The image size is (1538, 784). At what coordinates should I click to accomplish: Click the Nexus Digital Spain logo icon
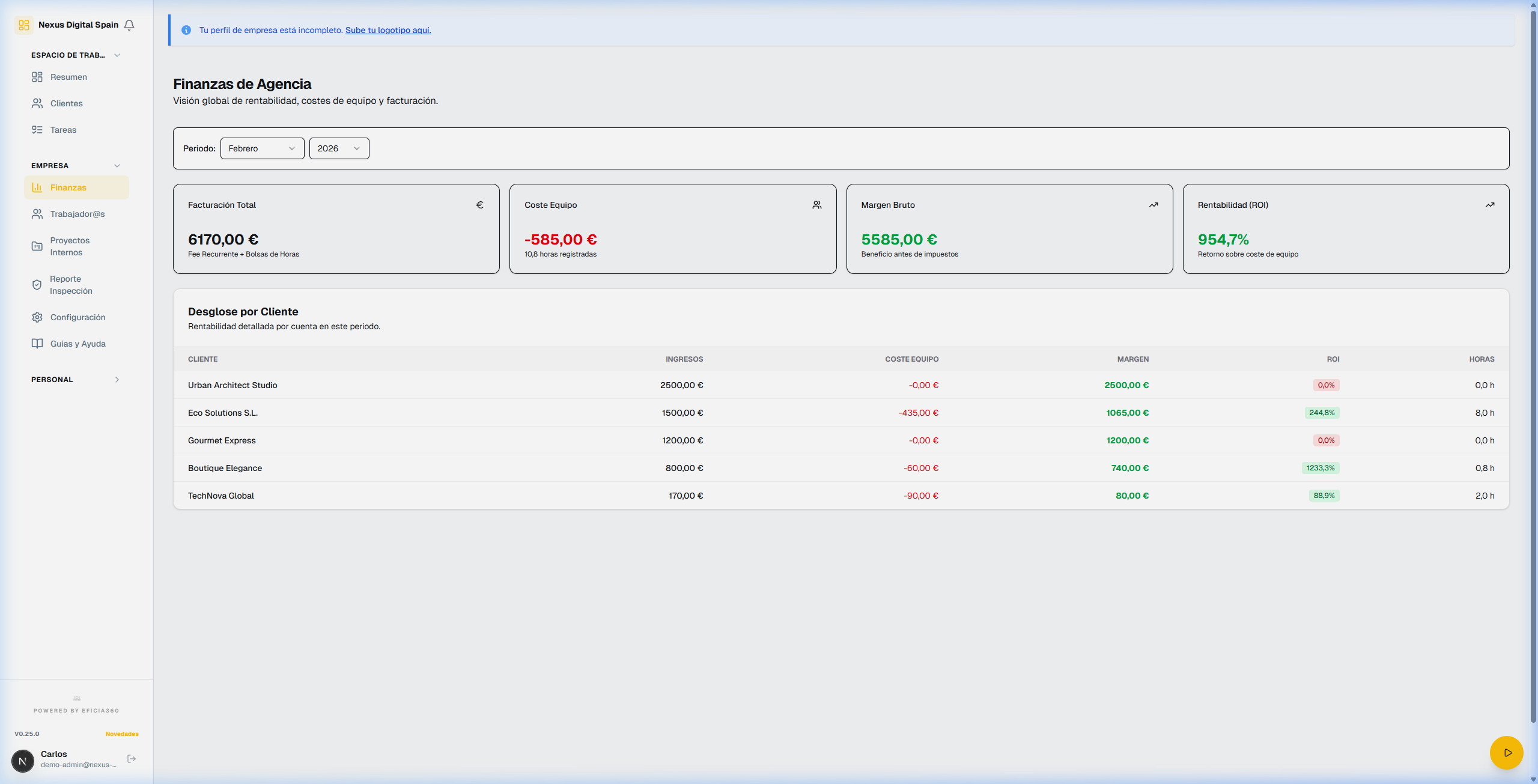pyautogui.click(x=24, y=25)
